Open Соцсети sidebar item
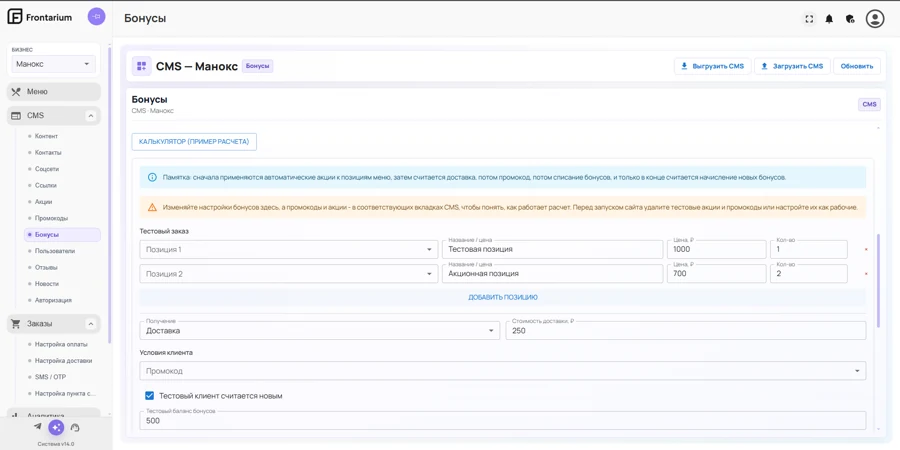Image resolution: width=900 pixels, height=450 pixels. [x=47, y=169]
